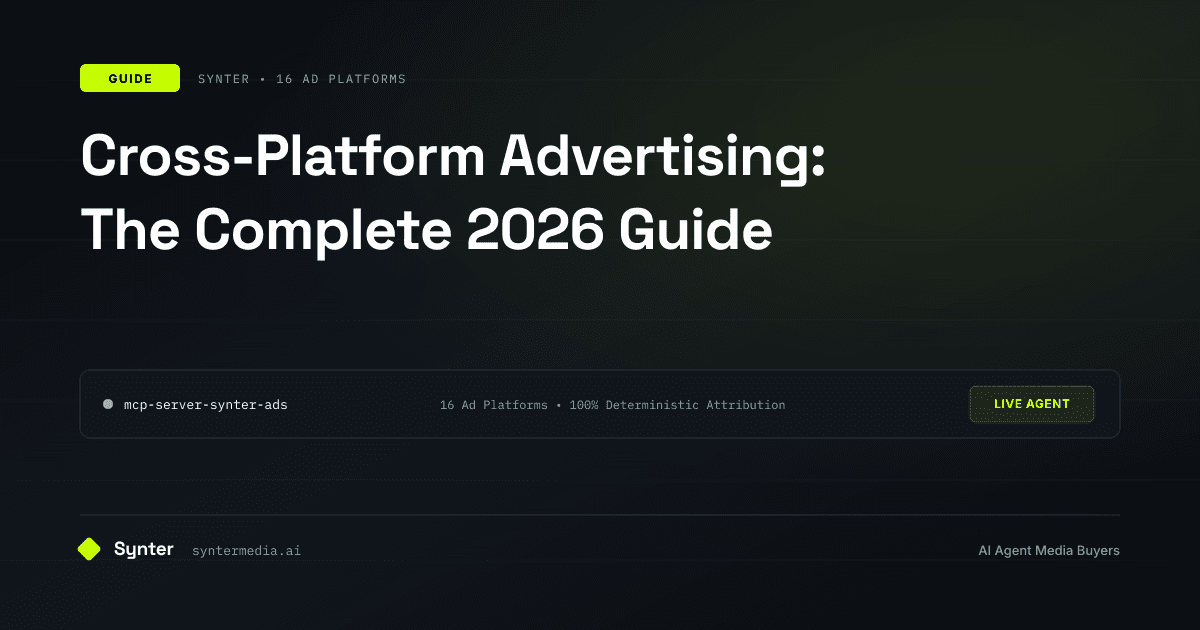Click '16 Ad Platforms • 100% Deterministic Attribution' text
Screen dimensions: 1200x630
pos(612,405)
